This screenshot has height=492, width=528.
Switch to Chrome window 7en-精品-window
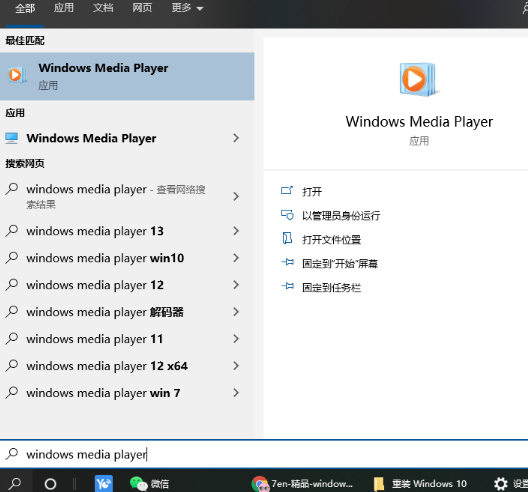tap(302, 484)
